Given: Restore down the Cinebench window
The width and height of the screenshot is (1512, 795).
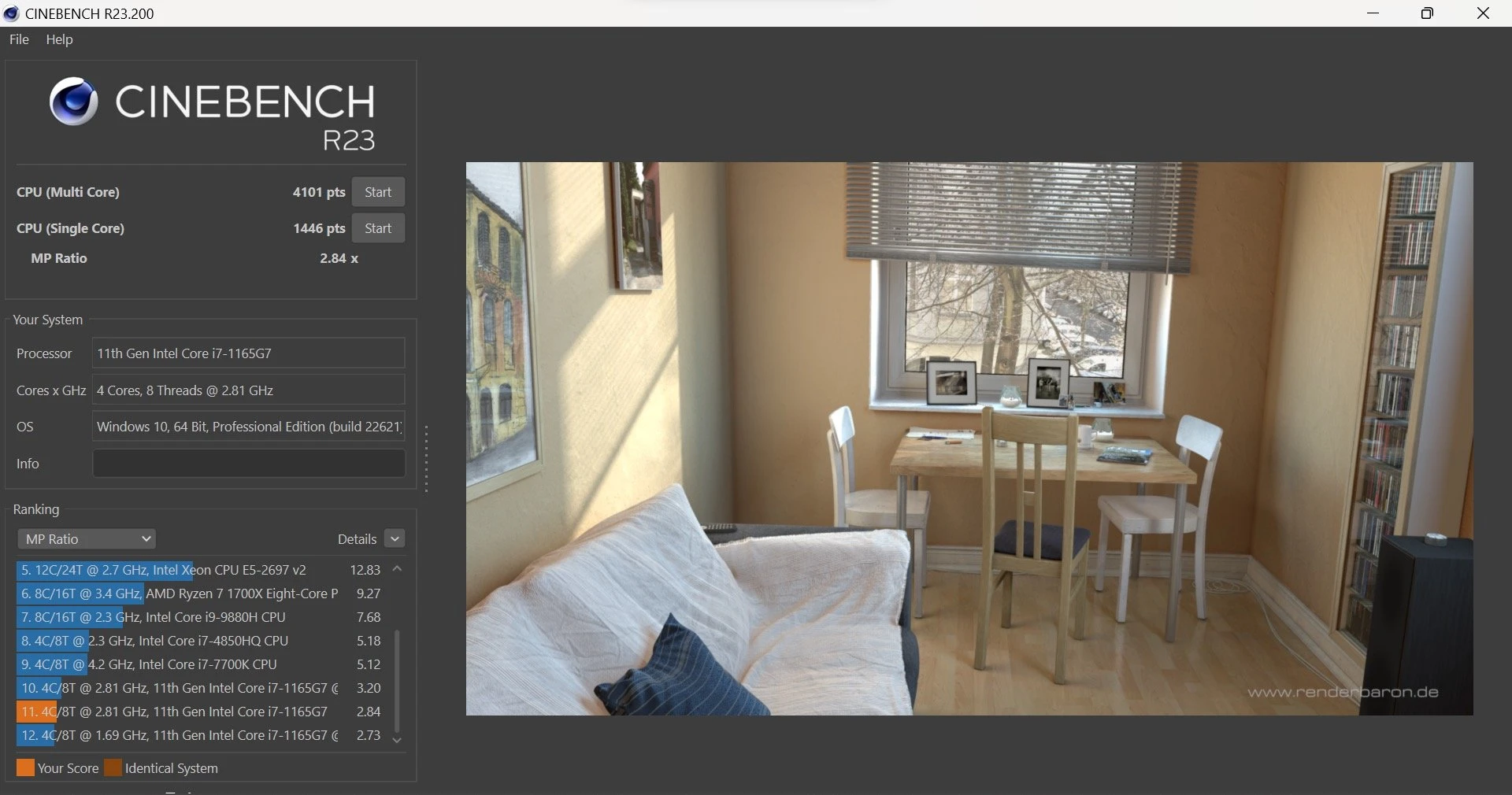Looking at the screenshot, I should pyautogui.click(x=1427, y=13).
